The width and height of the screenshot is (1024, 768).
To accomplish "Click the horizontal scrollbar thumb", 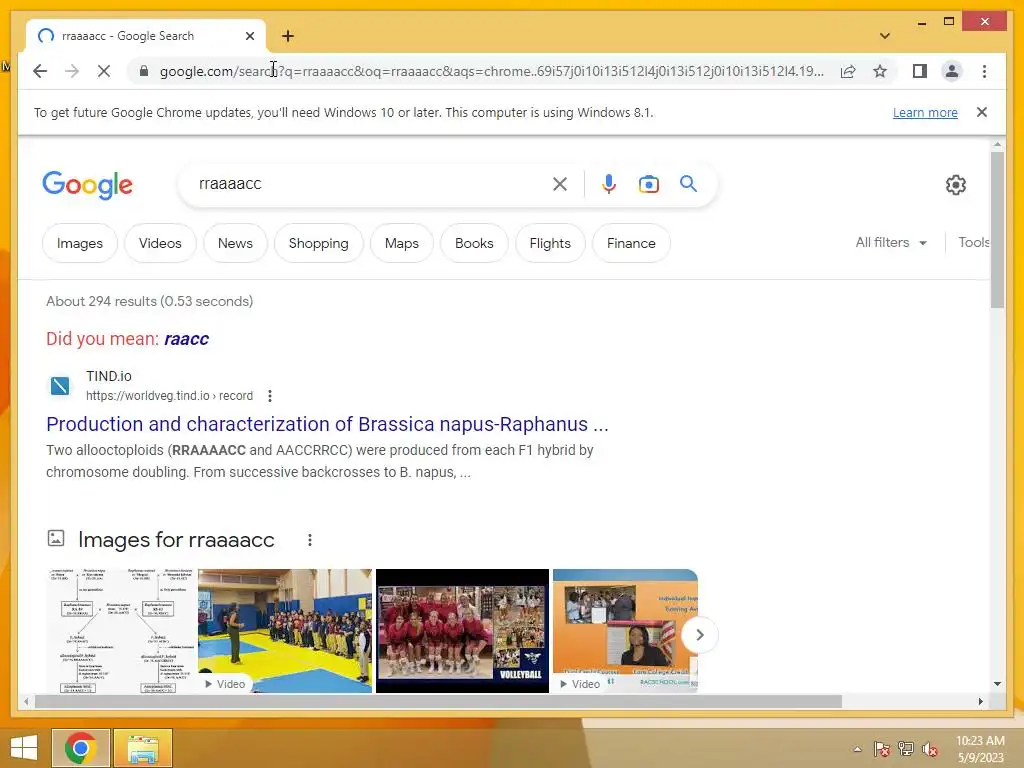I will click(438, 701).
